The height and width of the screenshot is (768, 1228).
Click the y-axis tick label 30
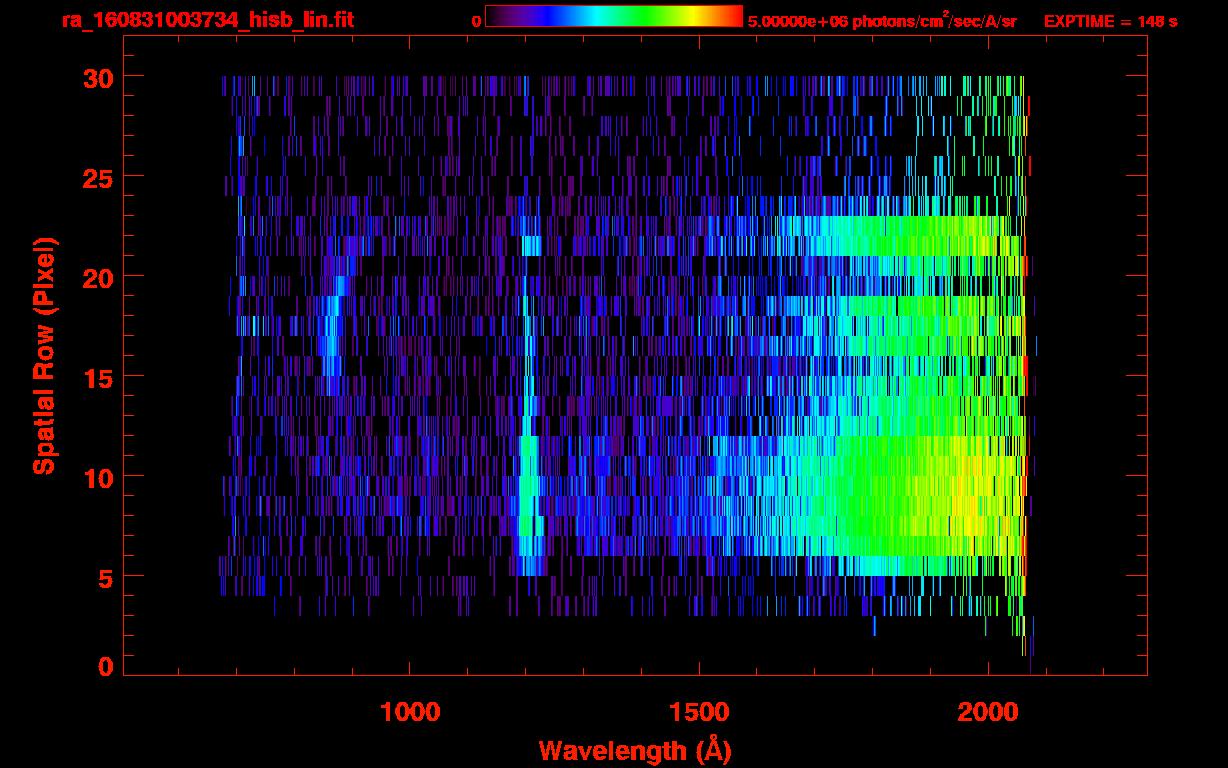pyautogui.click(x=99, y=77)
